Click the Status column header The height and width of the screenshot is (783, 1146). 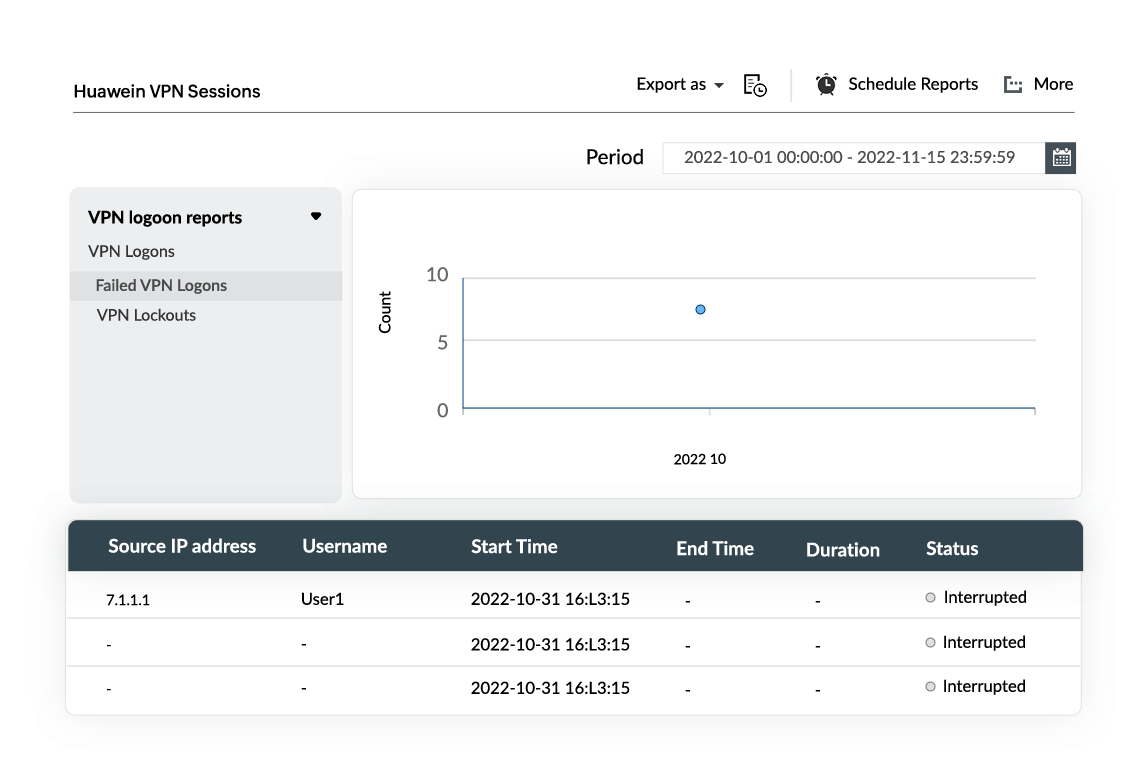(x=951, y=548)
